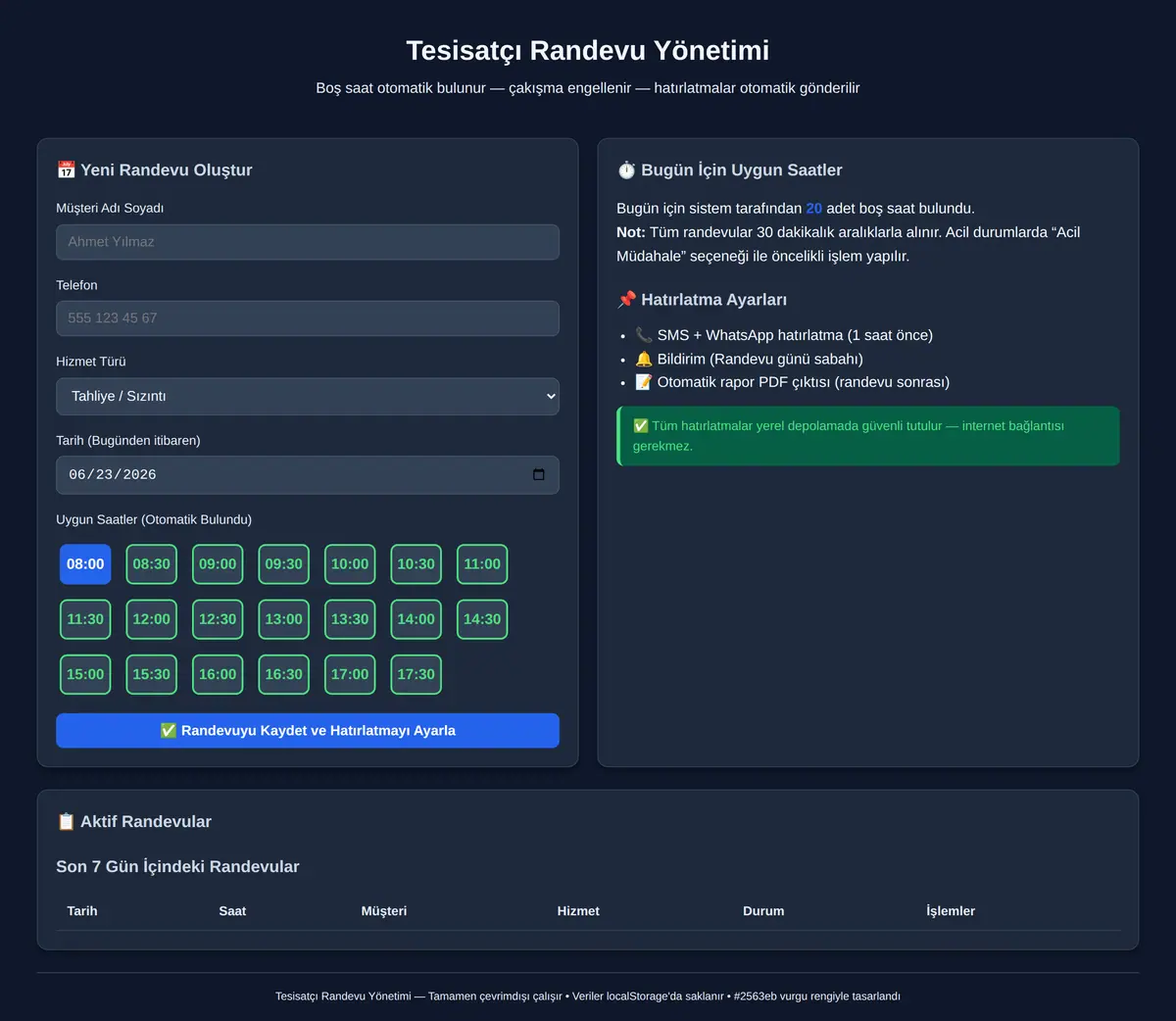Select the 17:00 time slot

pos(350,674)
